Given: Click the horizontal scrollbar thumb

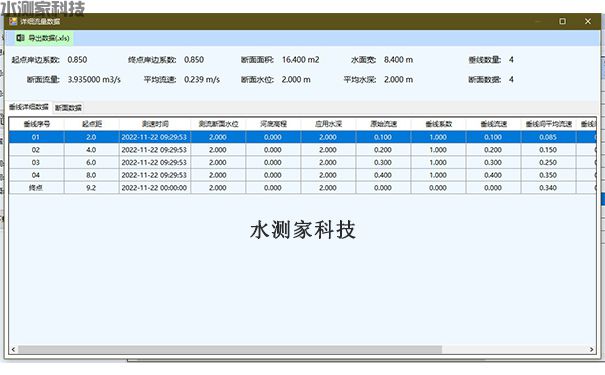Looking at the screenshot, I should tap(230, 350).
